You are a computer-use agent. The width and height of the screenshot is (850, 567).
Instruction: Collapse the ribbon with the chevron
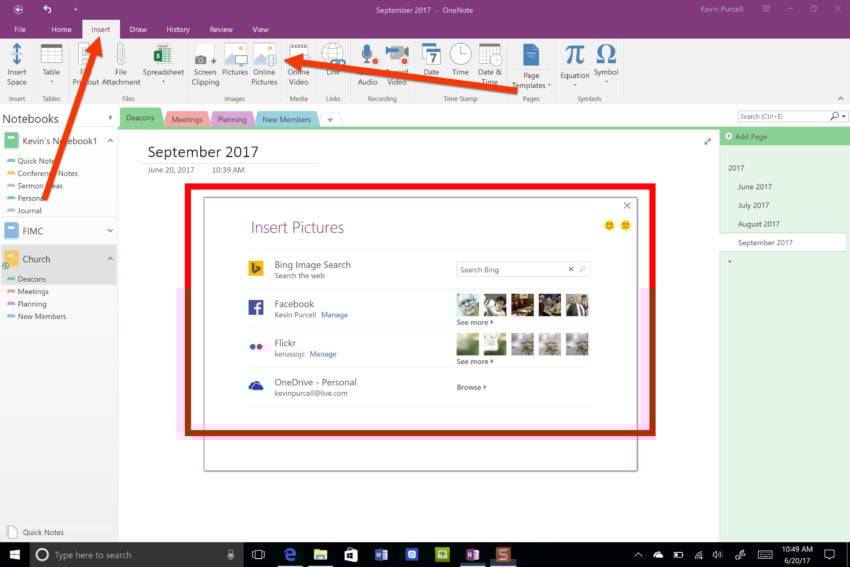click(x=840, y=99)
